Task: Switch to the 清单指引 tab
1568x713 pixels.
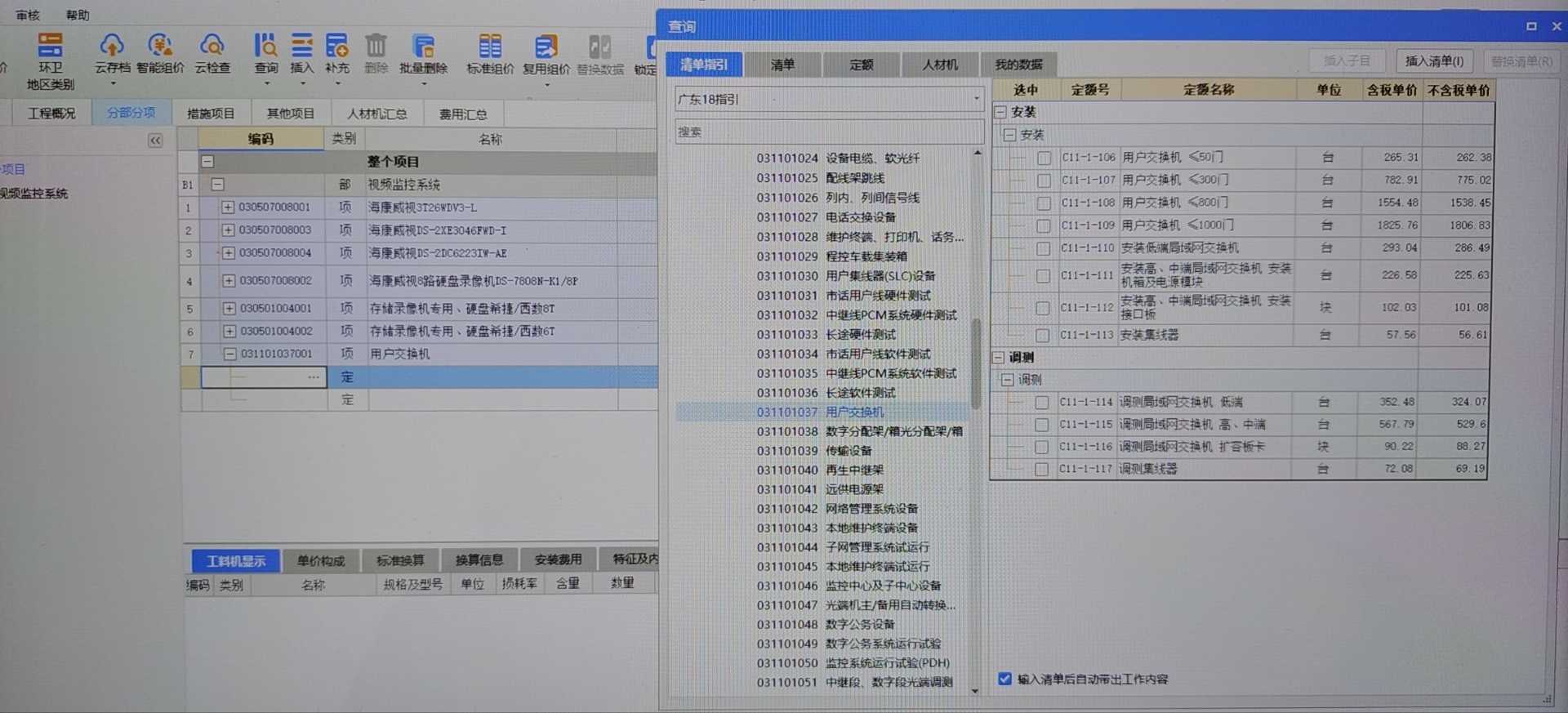Action: [x=704, y=65]
